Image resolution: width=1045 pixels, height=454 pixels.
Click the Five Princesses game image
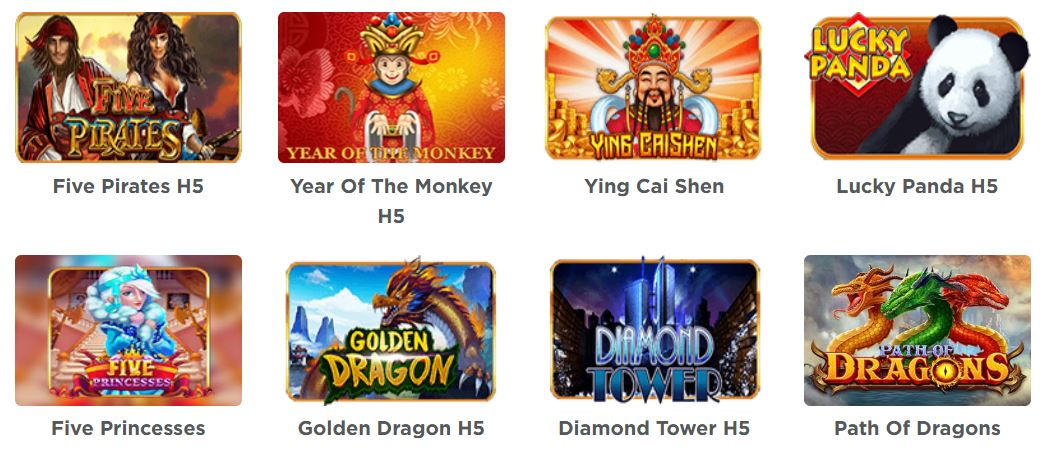coord(128,330)
